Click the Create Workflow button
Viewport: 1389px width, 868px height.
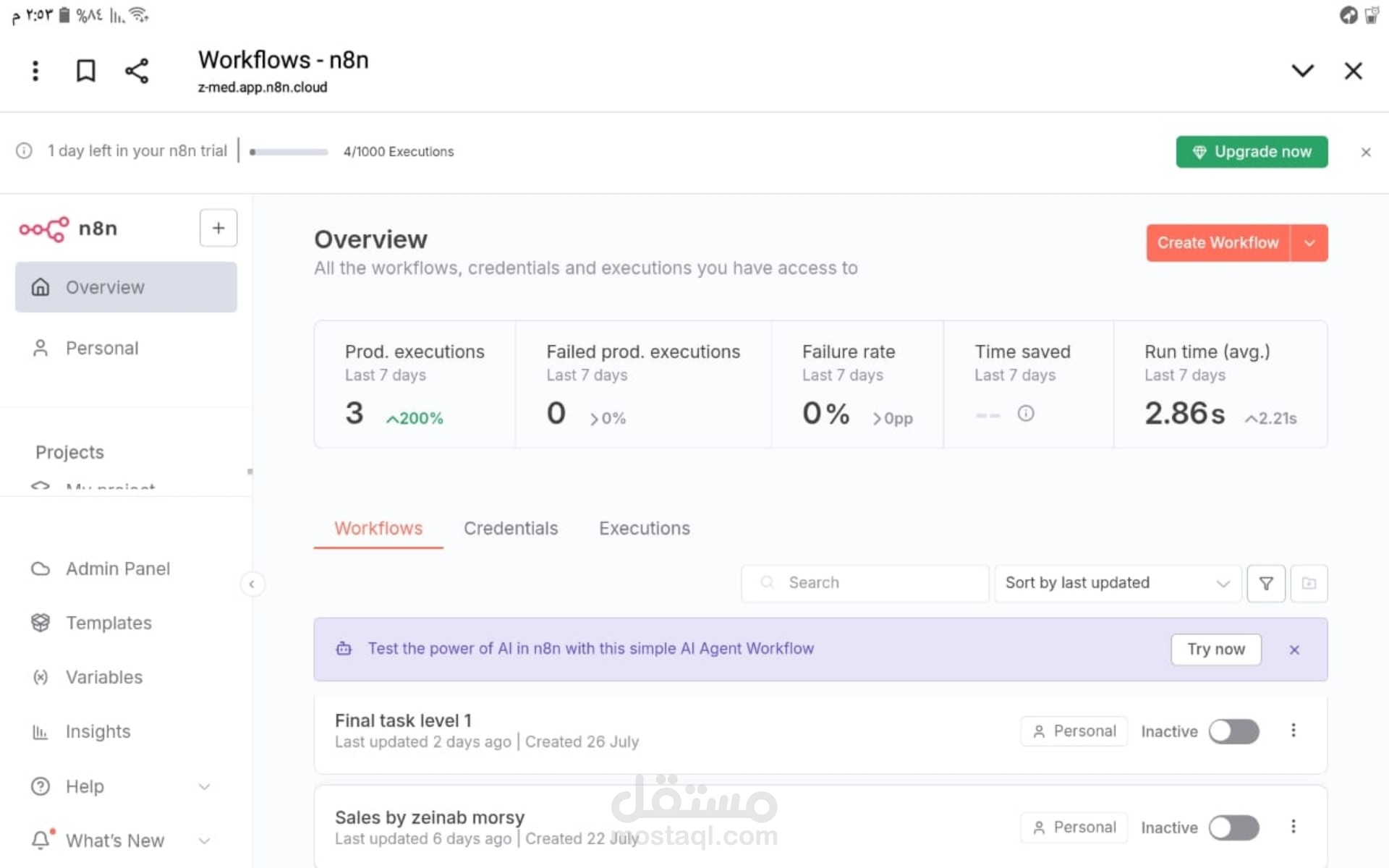point(1218,243)
